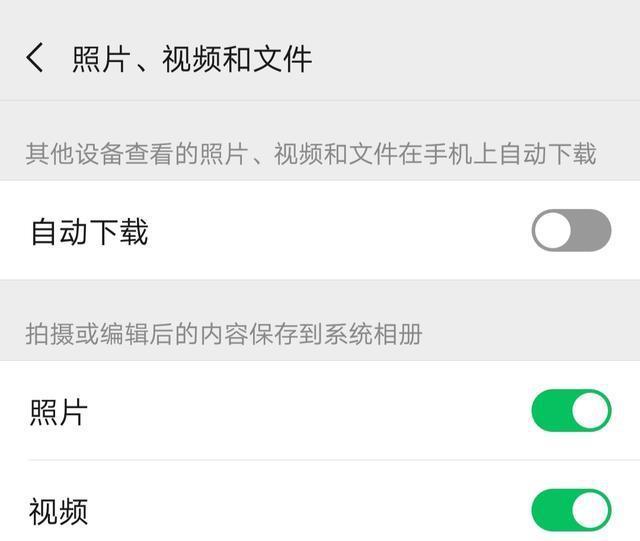Select the 视频 row label
The image size is (640, 541).
click(x=59, y=511)
